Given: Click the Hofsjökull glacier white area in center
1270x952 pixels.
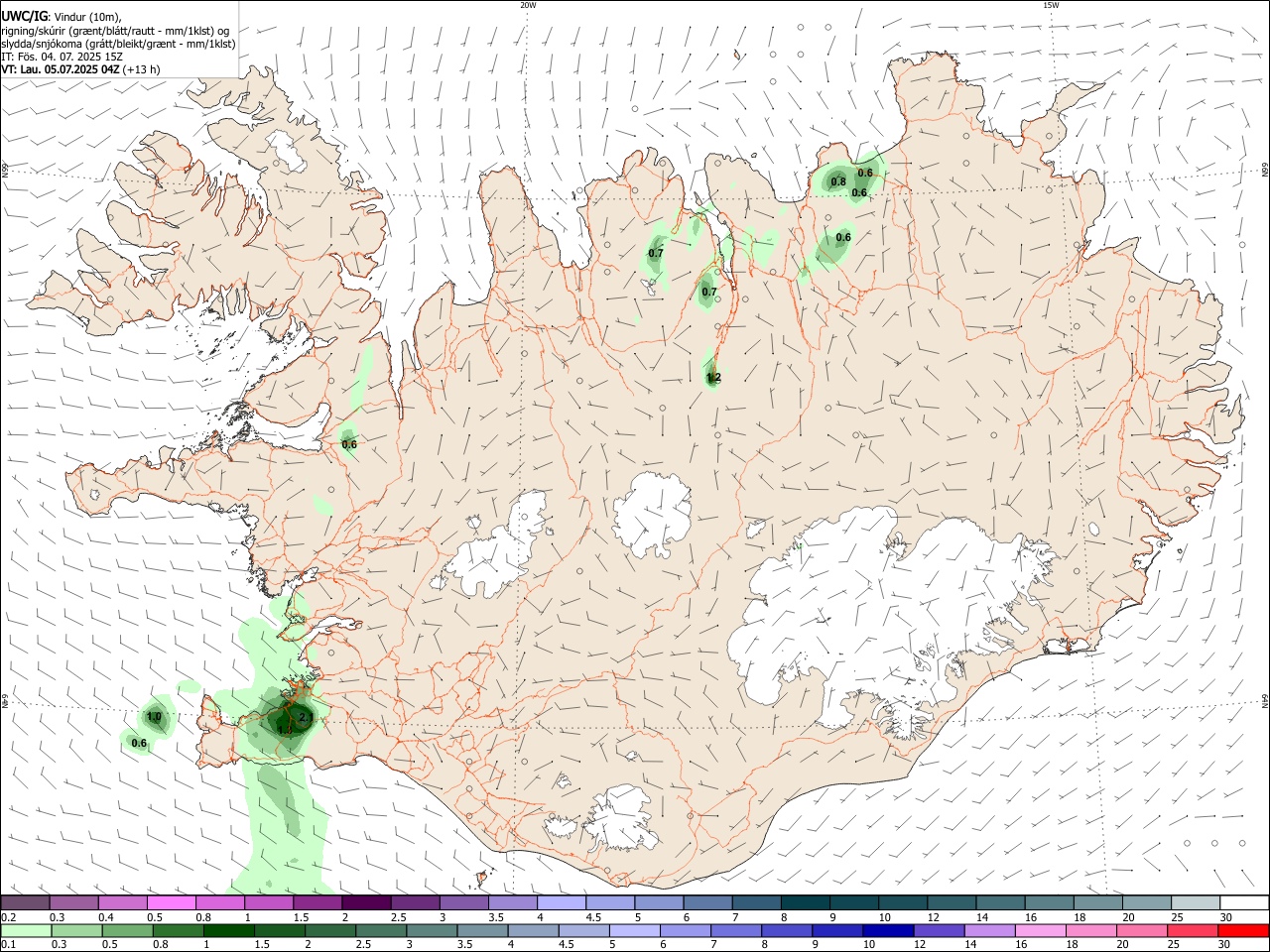Looking at the screenshot, I should click(x=652, y=516).
